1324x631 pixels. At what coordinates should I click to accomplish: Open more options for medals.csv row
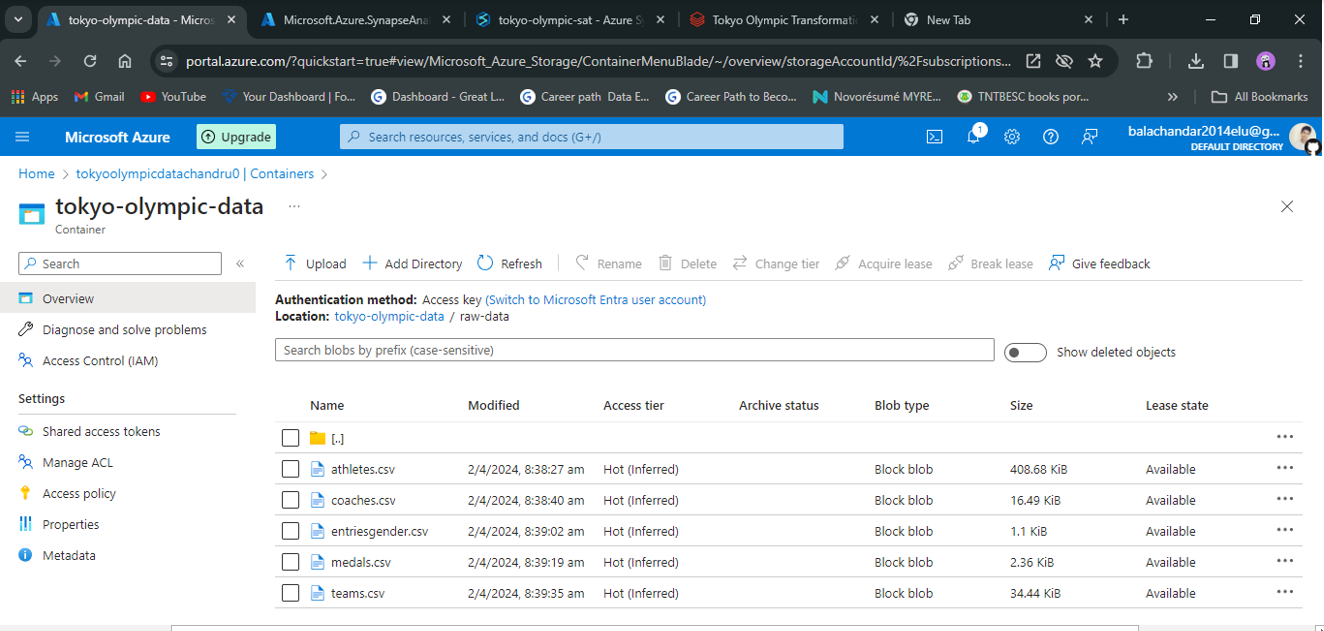1285,561
